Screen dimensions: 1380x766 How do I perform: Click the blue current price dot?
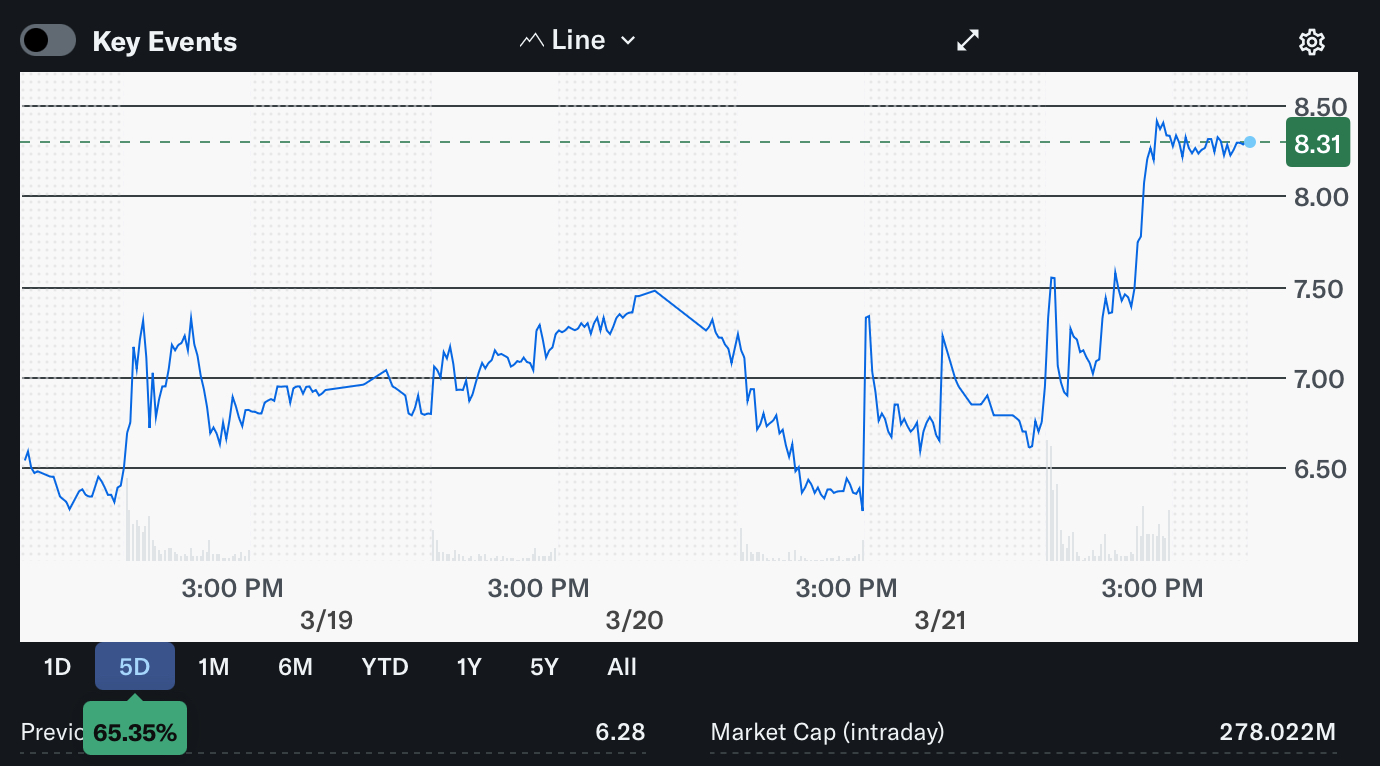(x=1250, y=142)
